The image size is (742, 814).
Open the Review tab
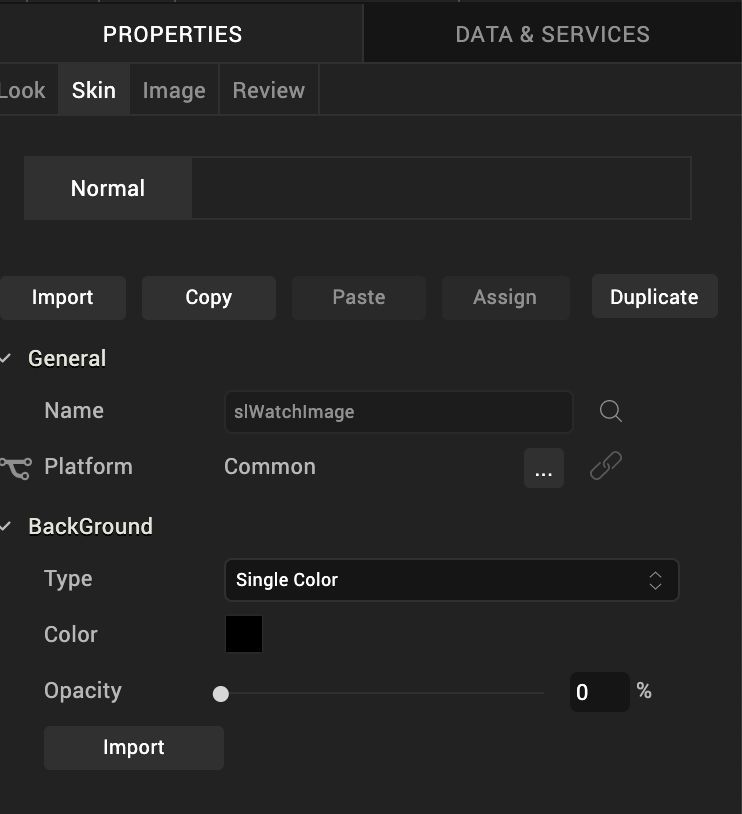point(268,90)
